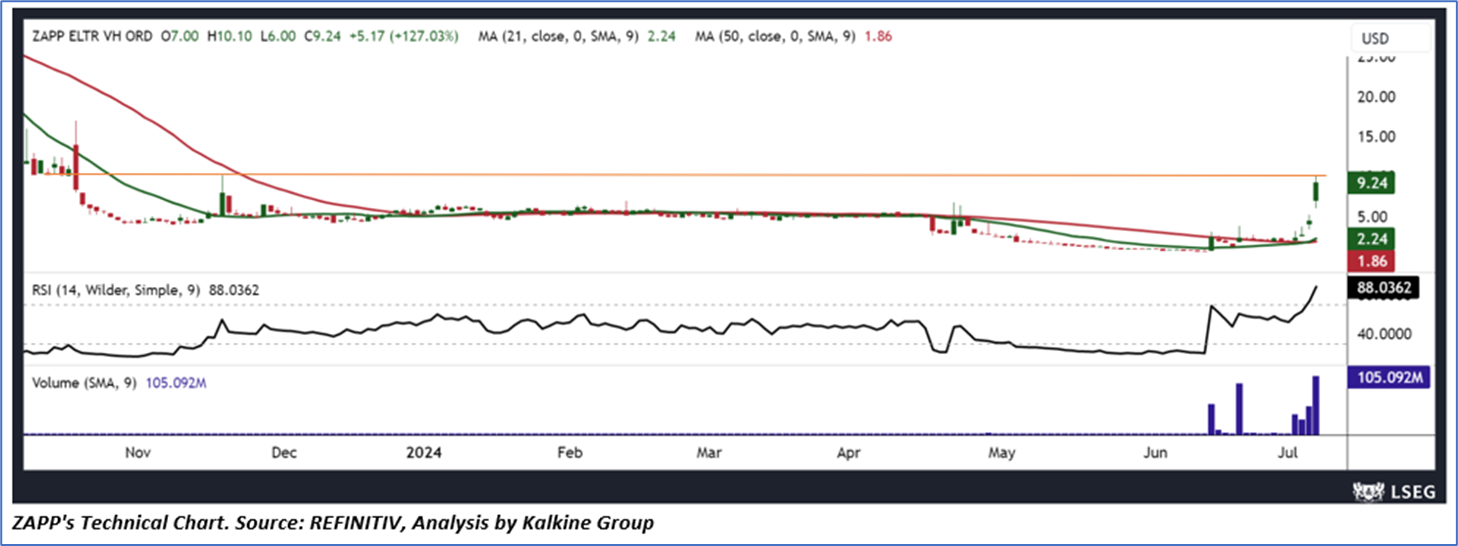Click the Dec label on the time axis
The width and height of the screenshot is (1458, 546).
283,452
